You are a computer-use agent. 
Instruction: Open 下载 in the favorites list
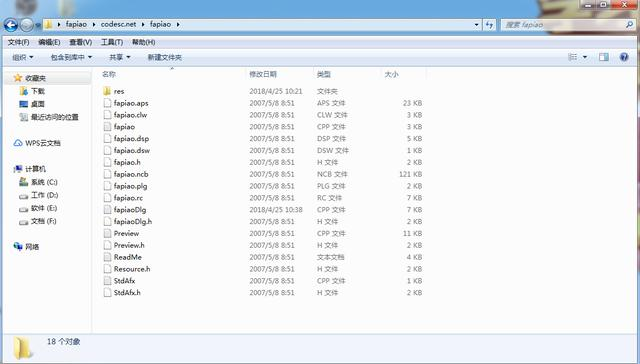tap(38, 91)
